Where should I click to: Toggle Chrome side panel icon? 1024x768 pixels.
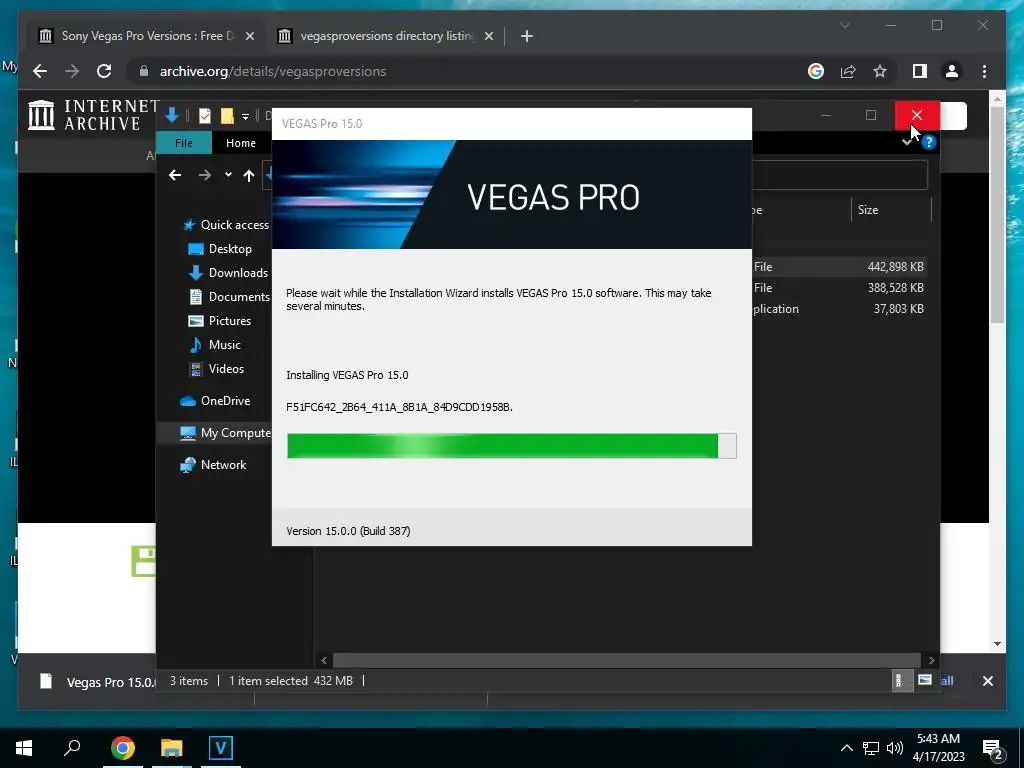tap(920, 71)
